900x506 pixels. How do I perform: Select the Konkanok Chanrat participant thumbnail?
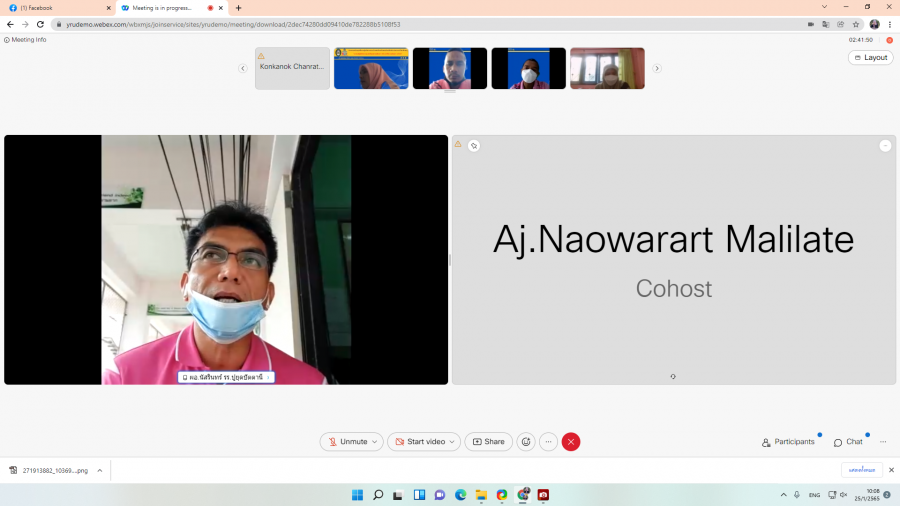click(292, 68)
